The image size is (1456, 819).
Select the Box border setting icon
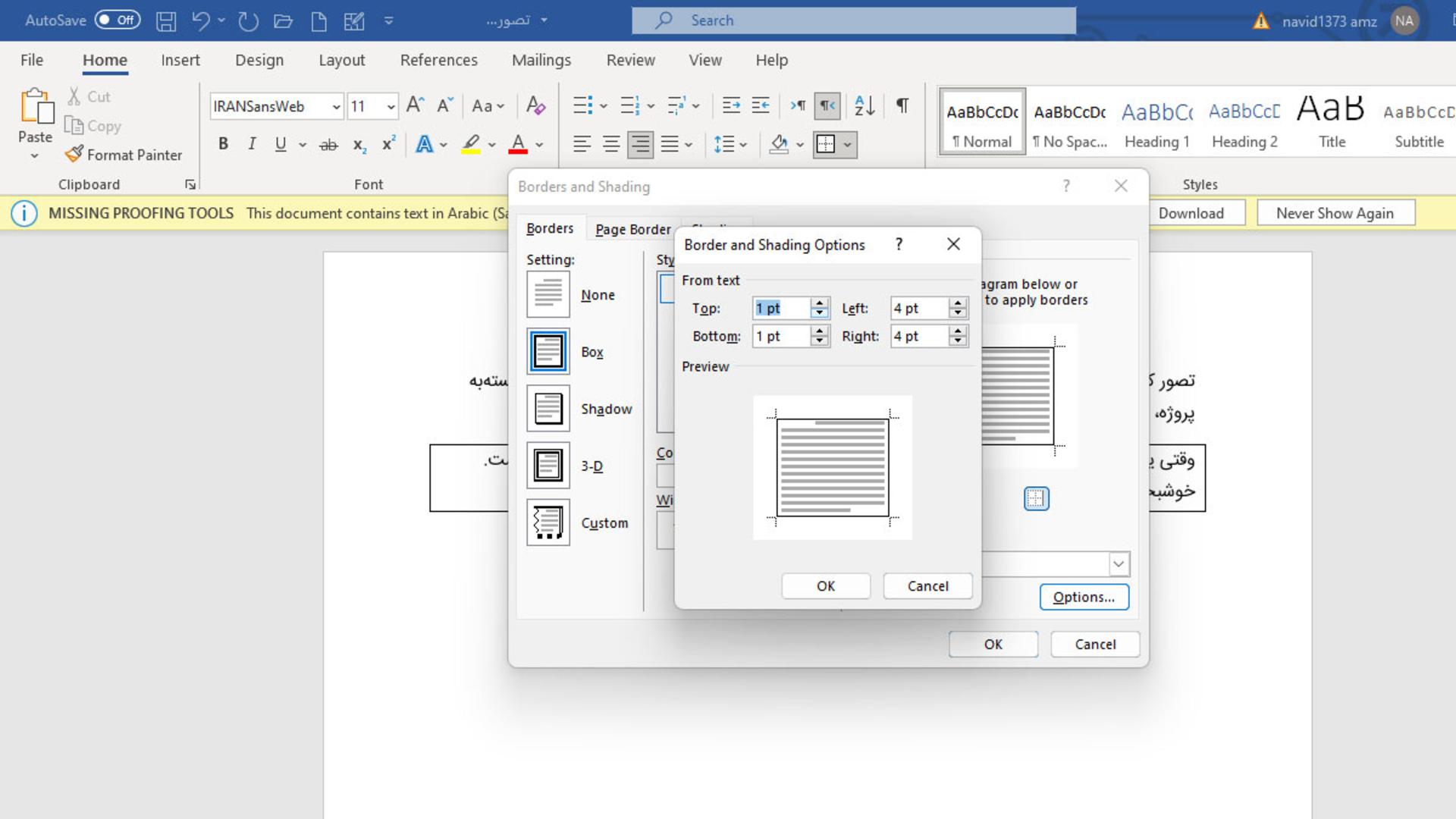click(548, 351)
